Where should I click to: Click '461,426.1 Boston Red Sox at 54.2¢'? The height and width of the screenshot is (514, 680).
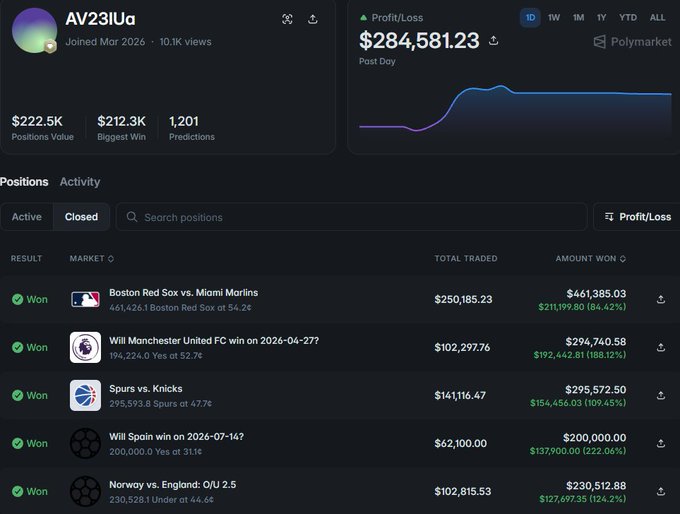pyautogui.click(x=180, y=308)
